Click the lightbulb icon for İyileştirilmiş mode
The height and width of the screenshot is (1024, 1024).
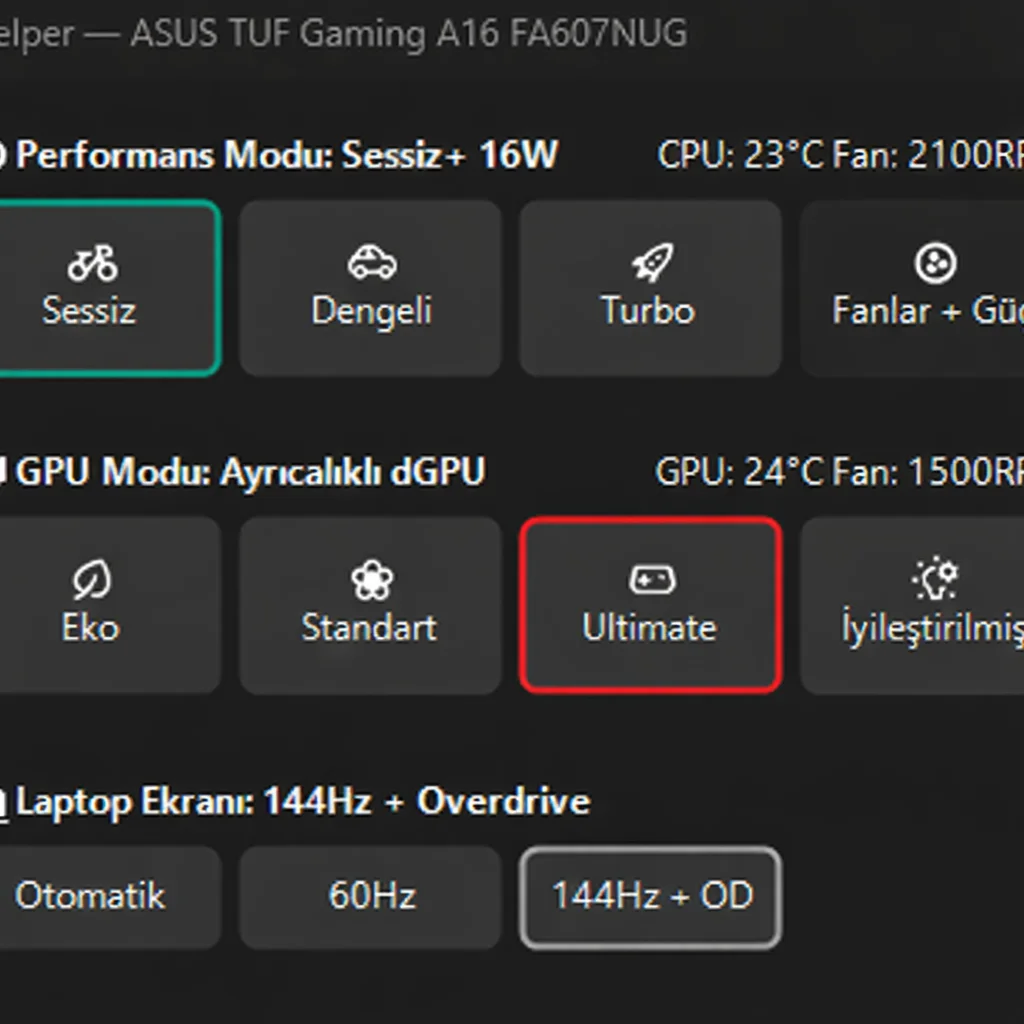coord(936,580)
